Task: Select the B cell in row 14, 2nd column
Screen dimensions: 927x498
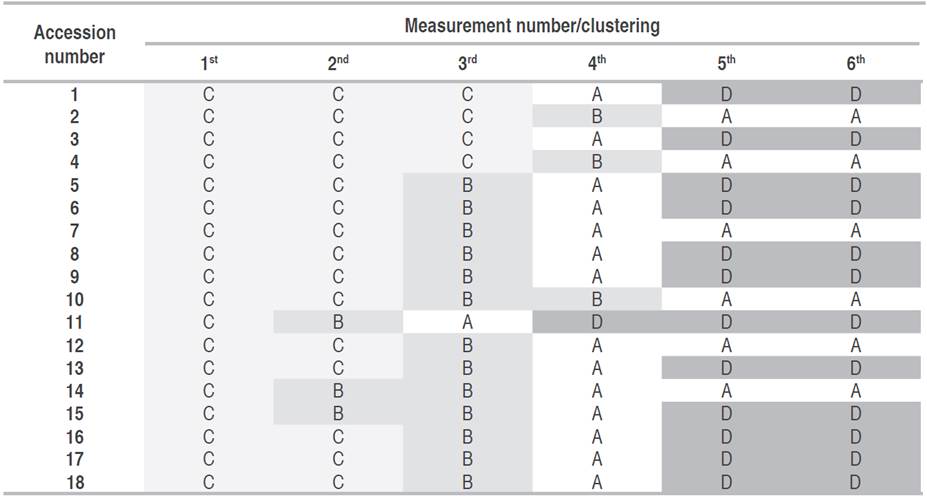Action: 338,391
